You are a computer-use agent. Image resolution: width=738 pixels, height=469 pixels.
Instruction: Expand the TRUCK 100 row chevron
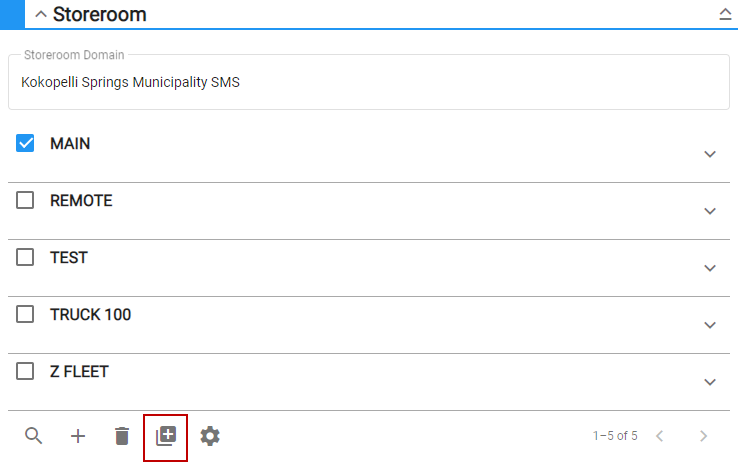pos(710,325)
